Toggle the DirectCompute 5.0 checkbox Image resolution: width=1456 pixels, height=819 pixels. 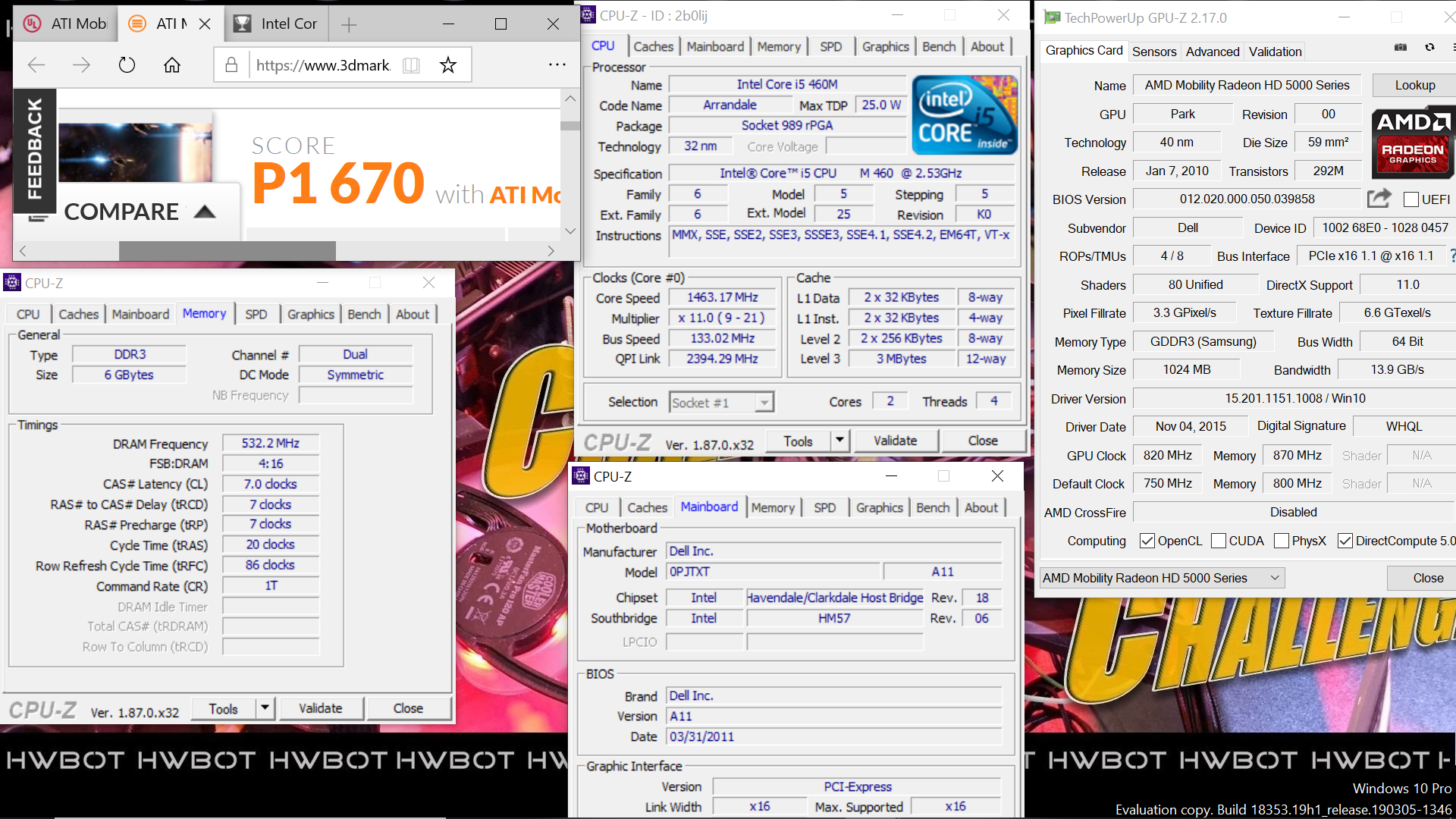1345,541
